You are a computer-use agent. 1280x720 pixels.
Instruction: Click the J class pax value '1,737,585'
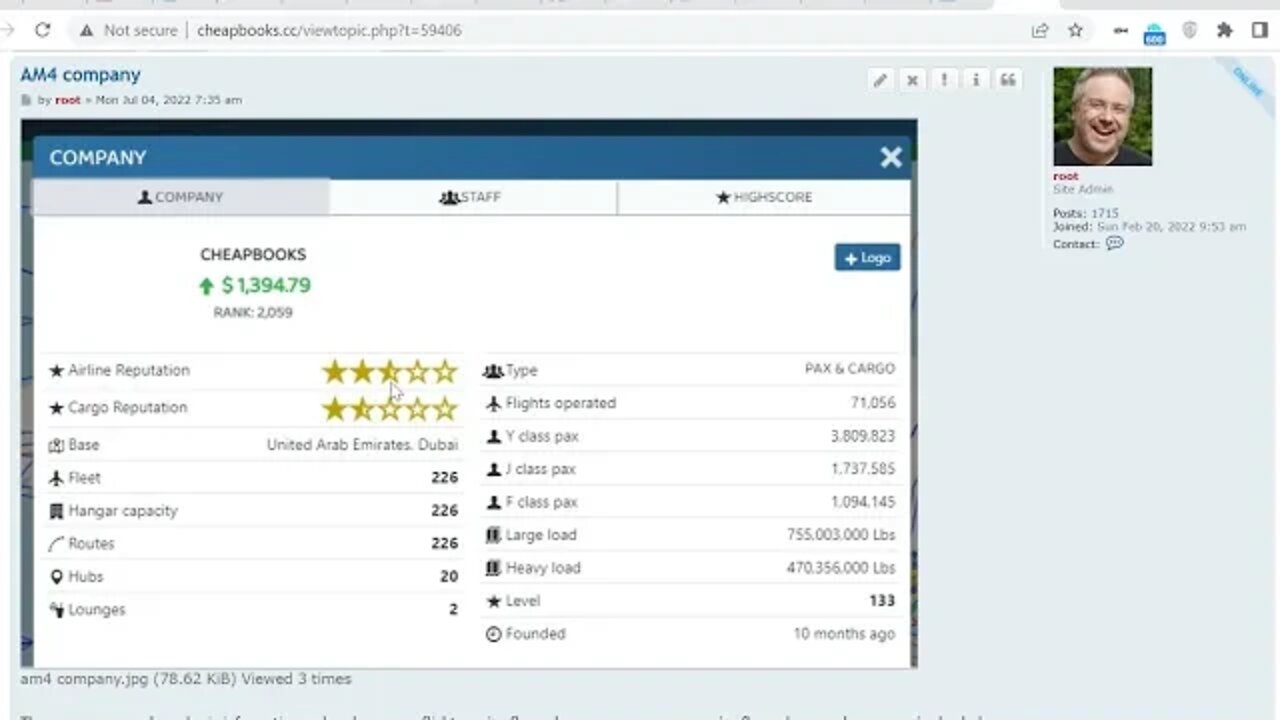tap(863, 469)
